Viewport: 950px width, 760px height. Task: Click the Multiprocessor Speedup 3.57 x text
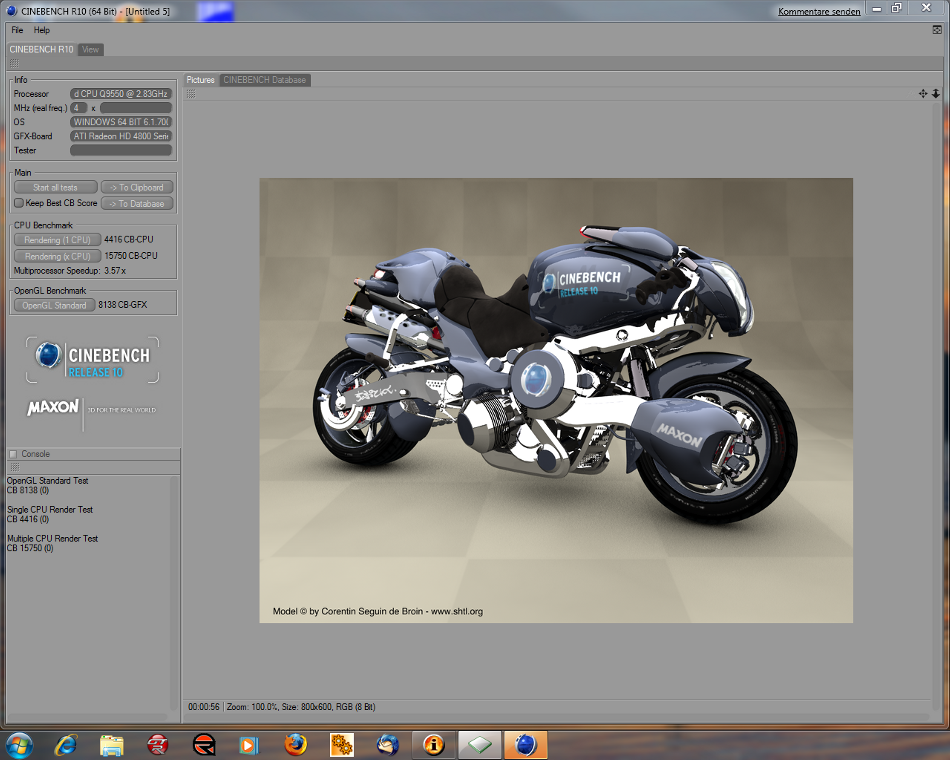pos(70,271)
